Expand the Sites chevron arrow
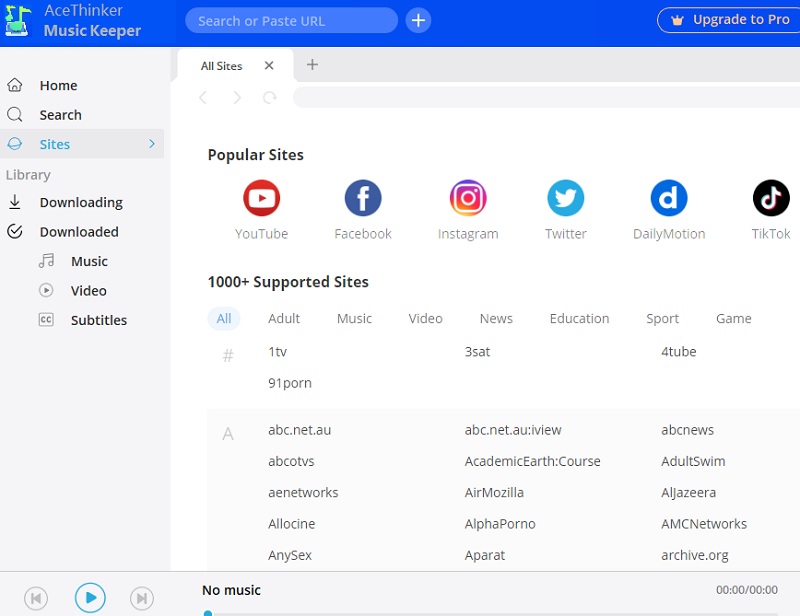The image size is (800, 616). tap(152, 144)
